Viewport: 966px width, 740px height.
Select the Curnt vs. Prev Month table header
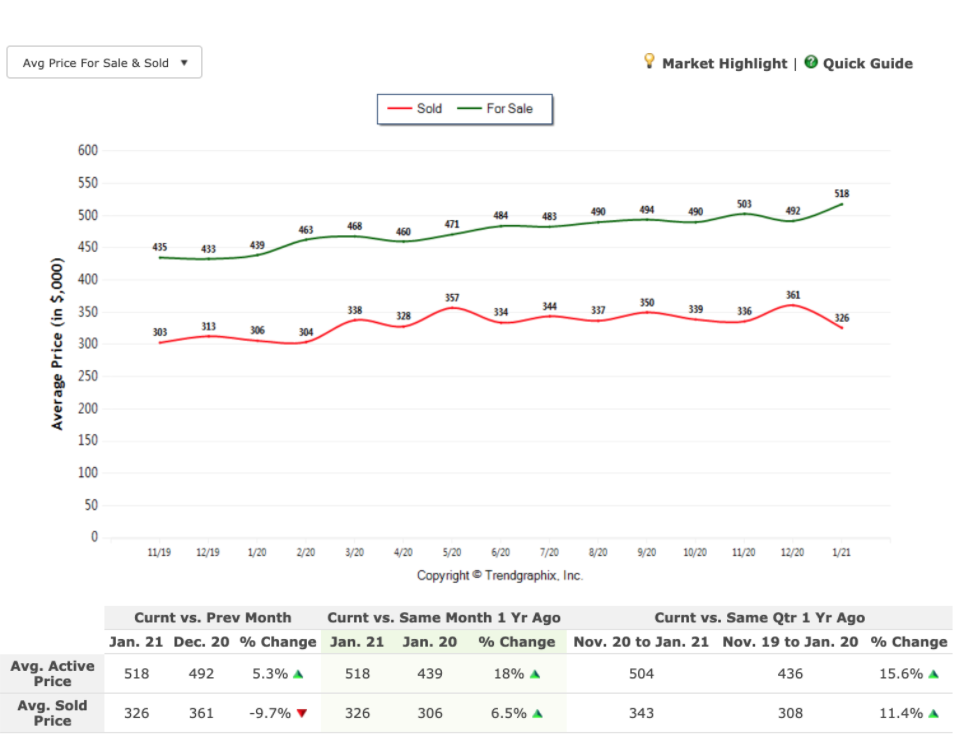click(x=213, y=618)
